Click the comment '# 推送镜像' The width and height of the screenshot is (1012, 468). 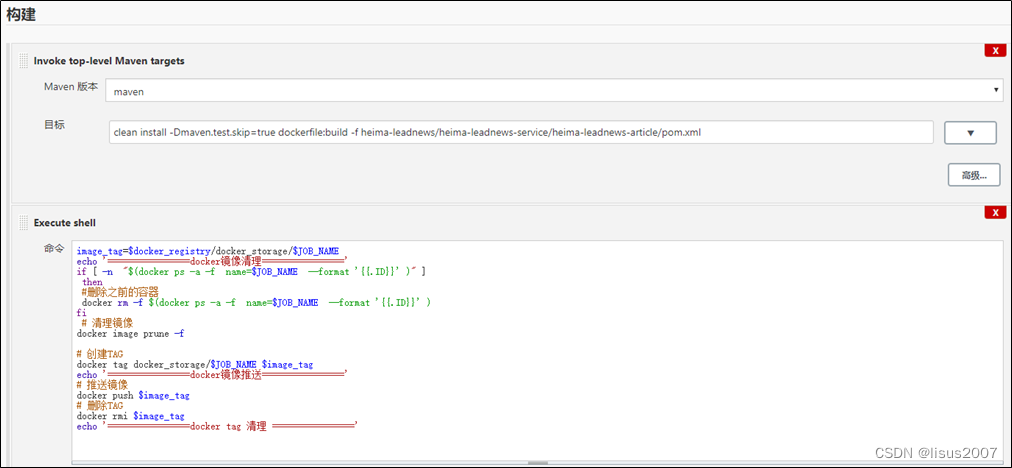(102, 385)
